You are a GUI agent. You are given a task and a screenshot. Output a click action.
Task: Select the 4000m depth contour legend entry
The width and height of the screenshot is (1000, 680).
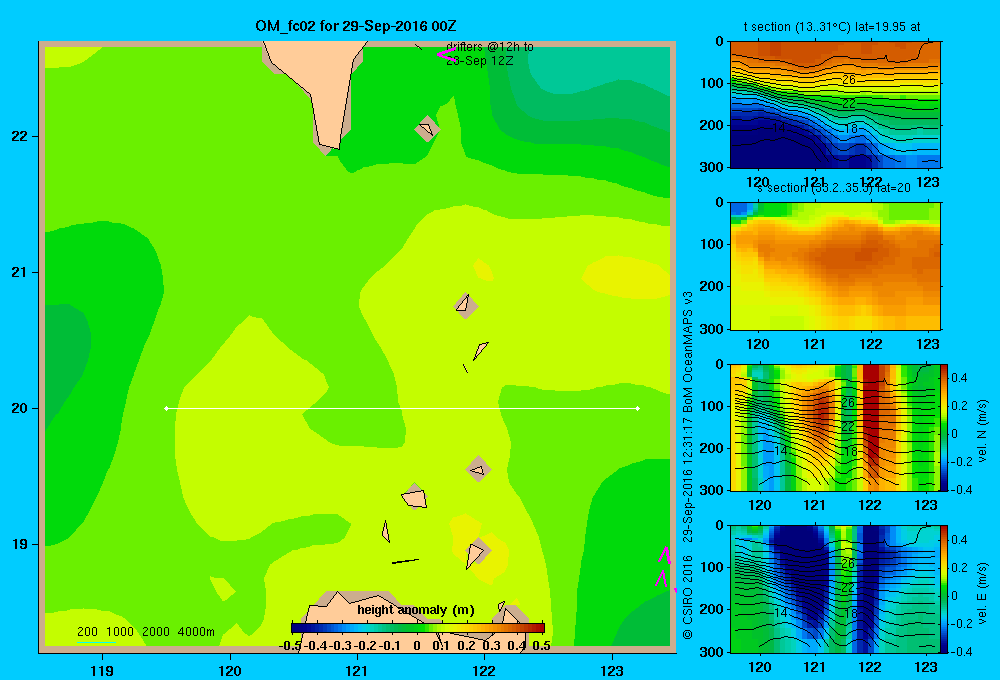point(196,632)
